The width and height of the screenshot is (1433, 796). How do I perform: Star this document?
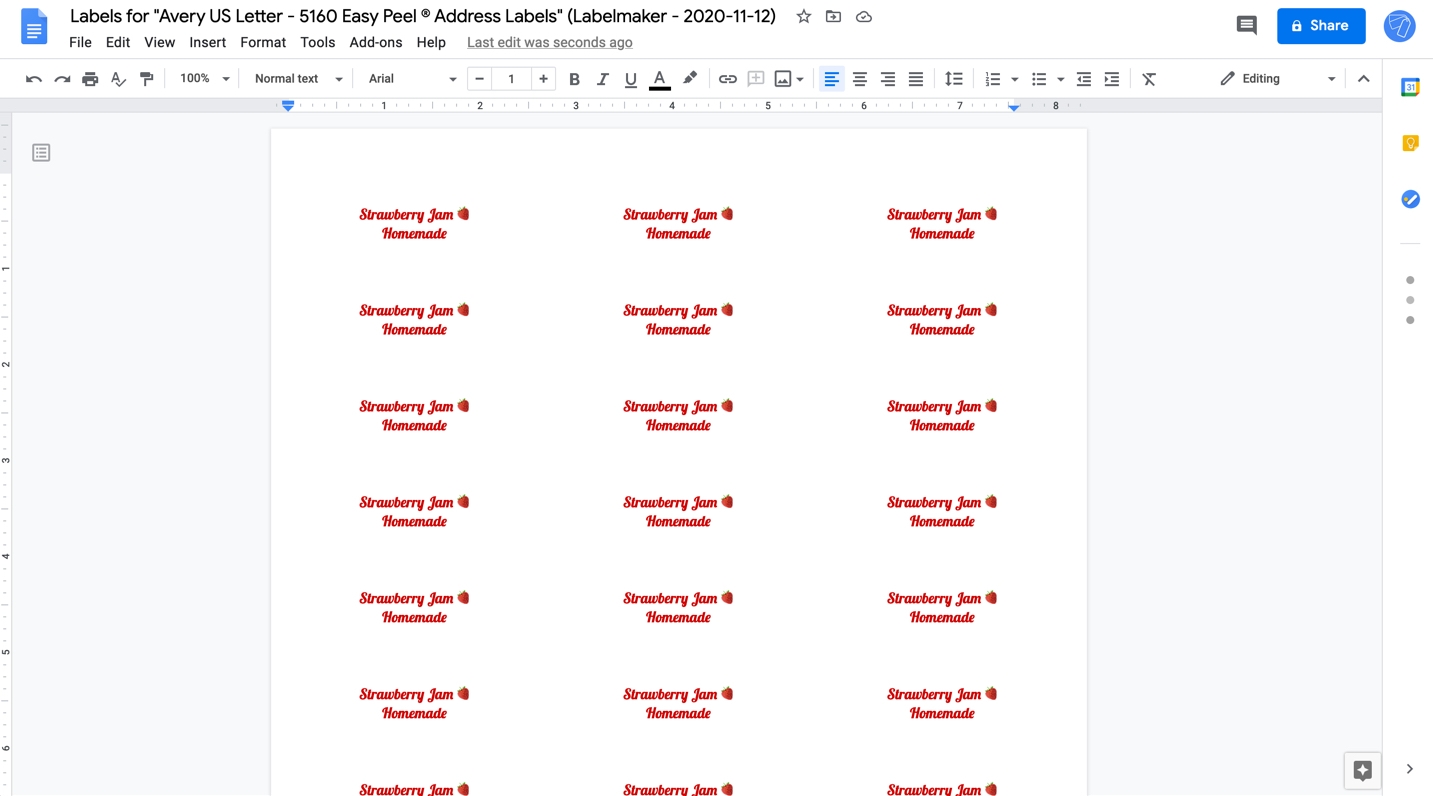tap(803, 17)
